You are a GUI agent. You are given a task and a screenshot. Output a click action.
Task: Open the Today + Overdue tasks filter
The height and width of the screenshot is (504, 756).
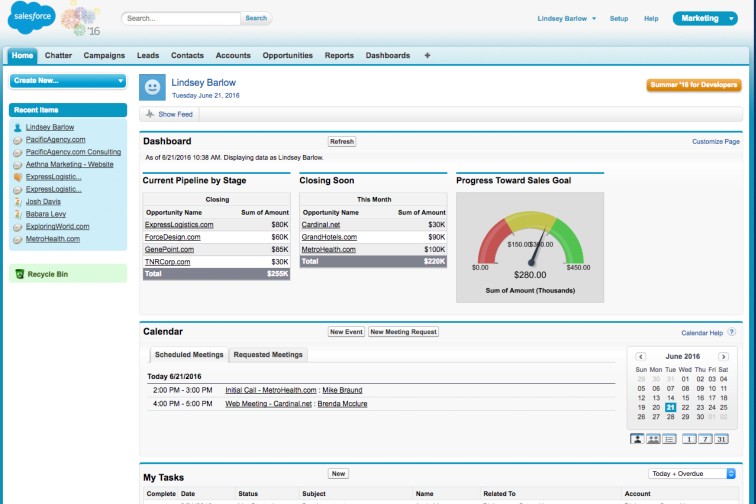[691, 474]
